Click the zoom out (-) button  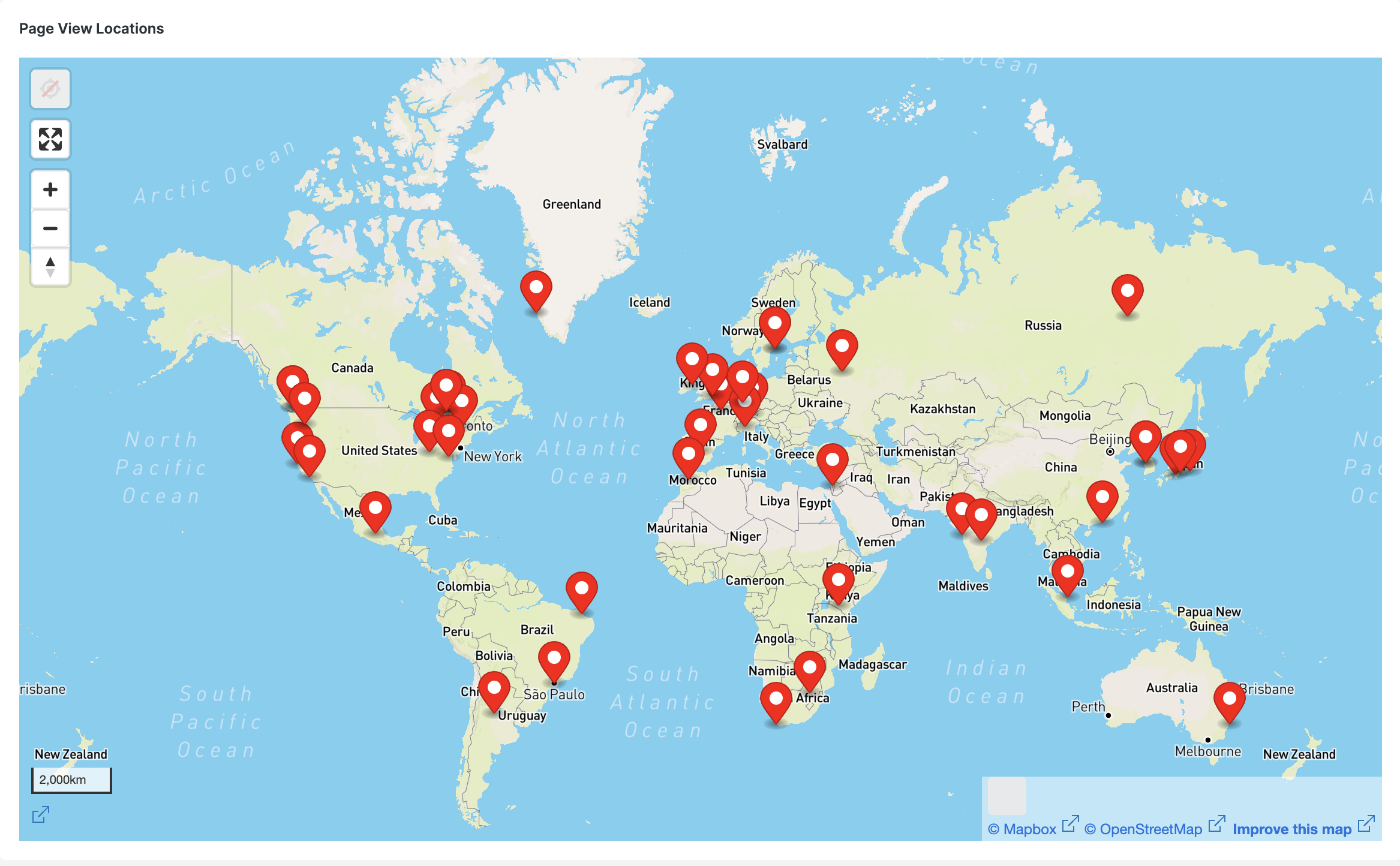[x=49, y=228]
